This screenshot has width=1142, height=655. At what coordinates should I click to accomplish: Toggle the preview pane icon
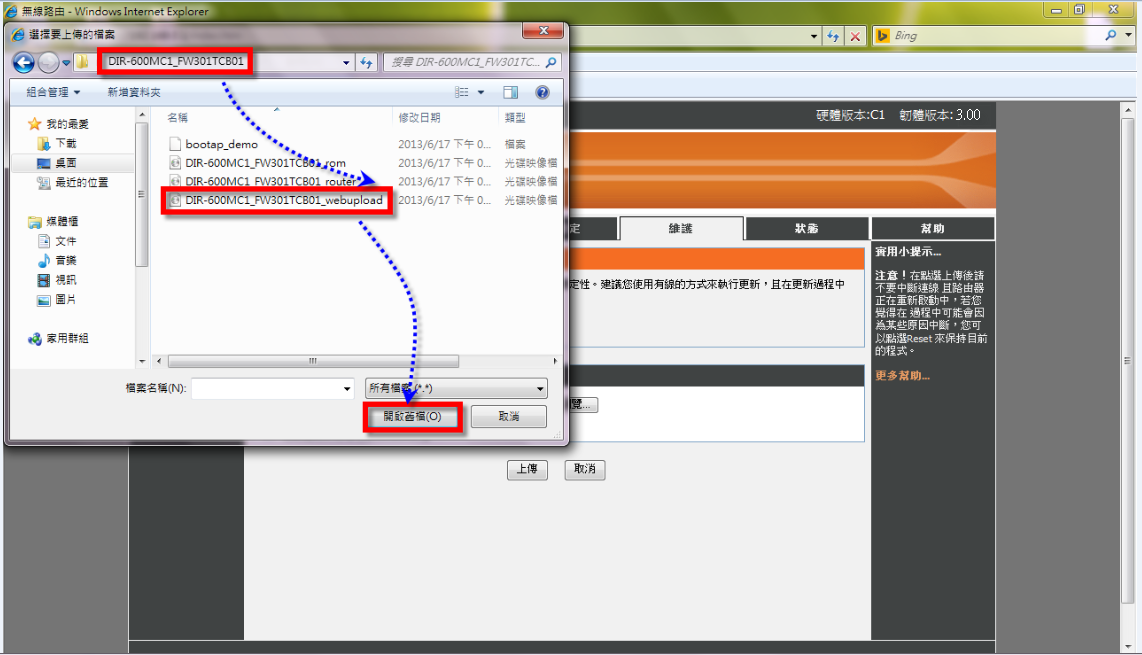(511, 92)
